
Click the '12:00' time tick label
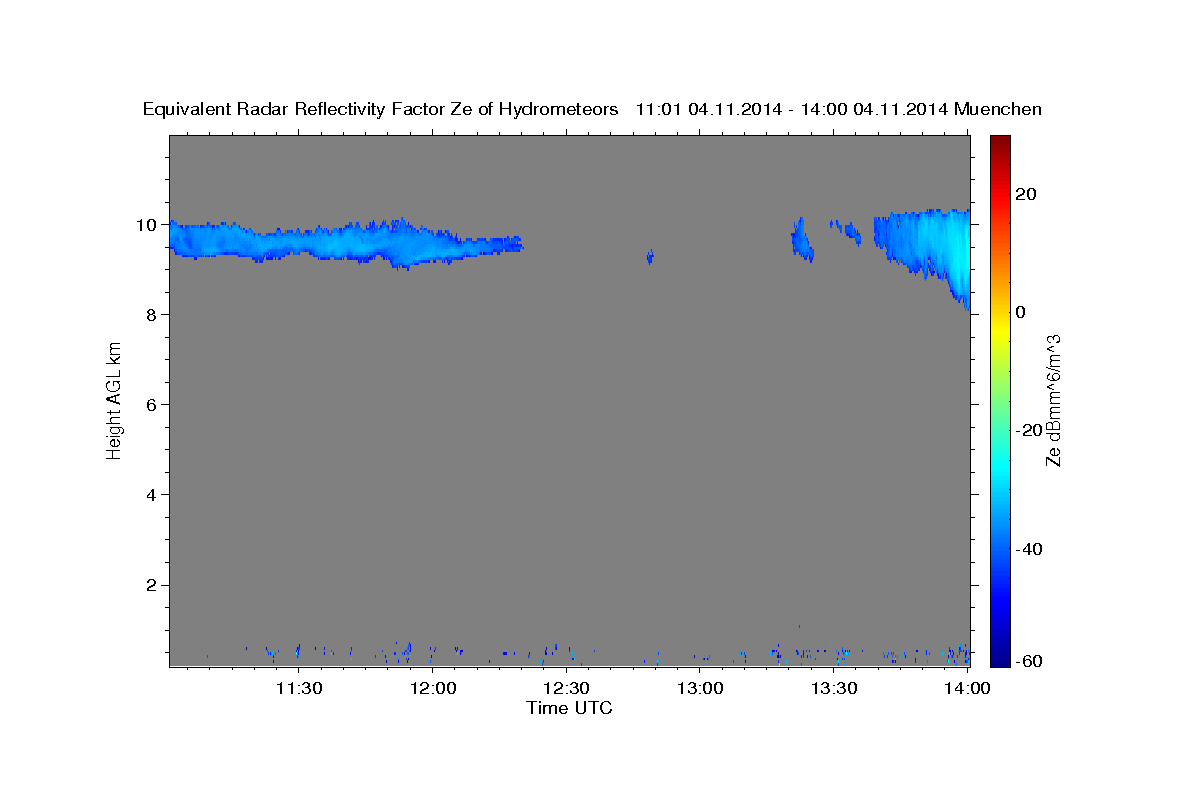pyautogui.click(x=433, y=689)
